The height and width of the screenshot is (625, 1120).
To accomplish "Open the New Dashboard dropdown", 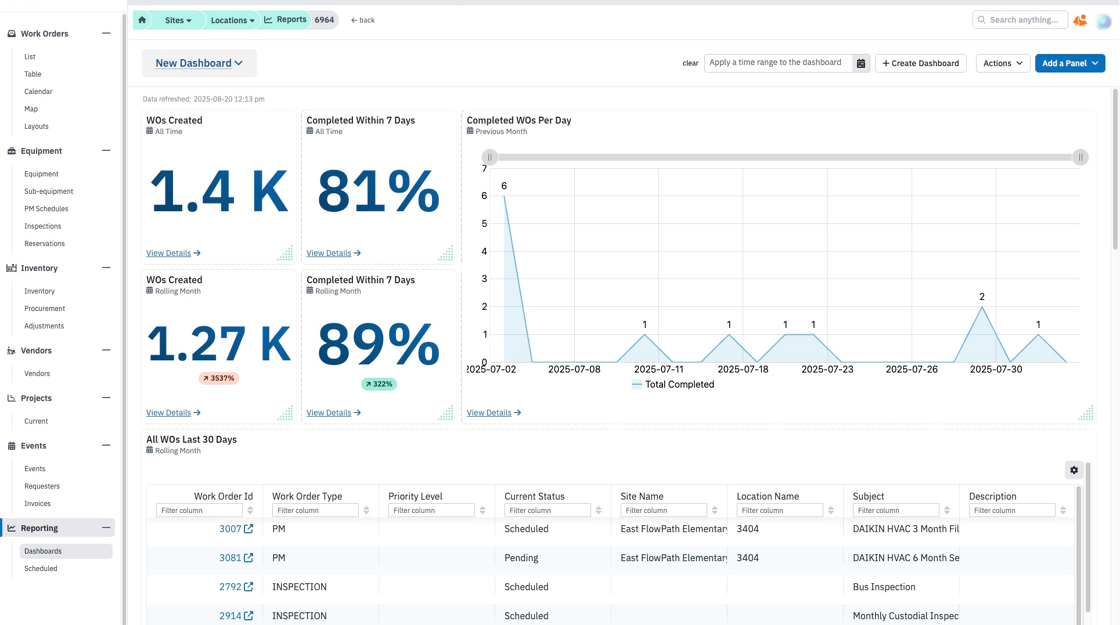I will click(199, 63).
